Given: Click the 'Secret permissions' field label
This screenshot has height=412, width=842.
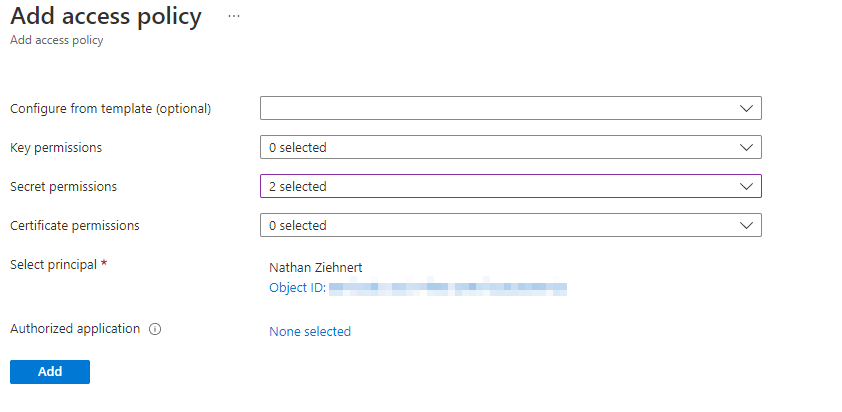Looking at the screenshot, I should tap(63, 186).
